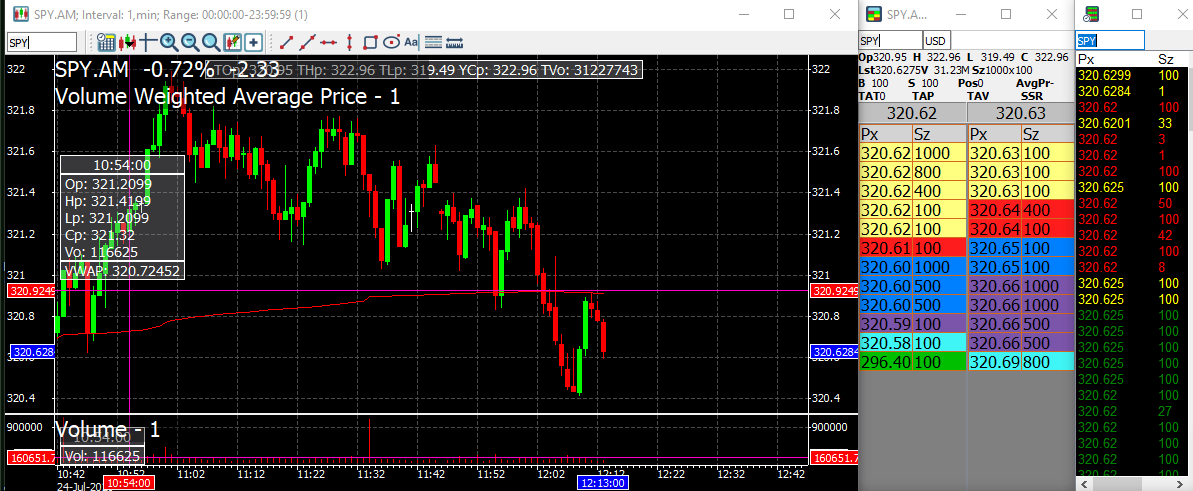The height and width of the screenshot is (491, 1193).
Task: Select the horizontal line drawing tool
Action: 329,43
